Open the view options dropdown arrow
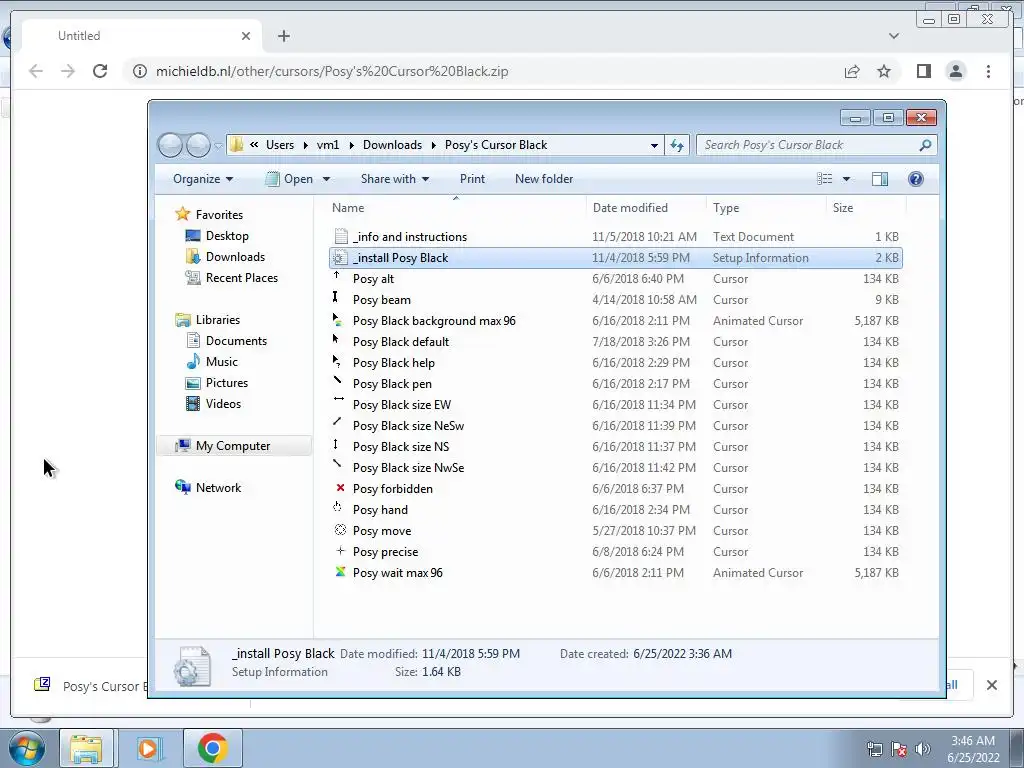Viewport: 1024px width, 768px height. pos(846,179)
